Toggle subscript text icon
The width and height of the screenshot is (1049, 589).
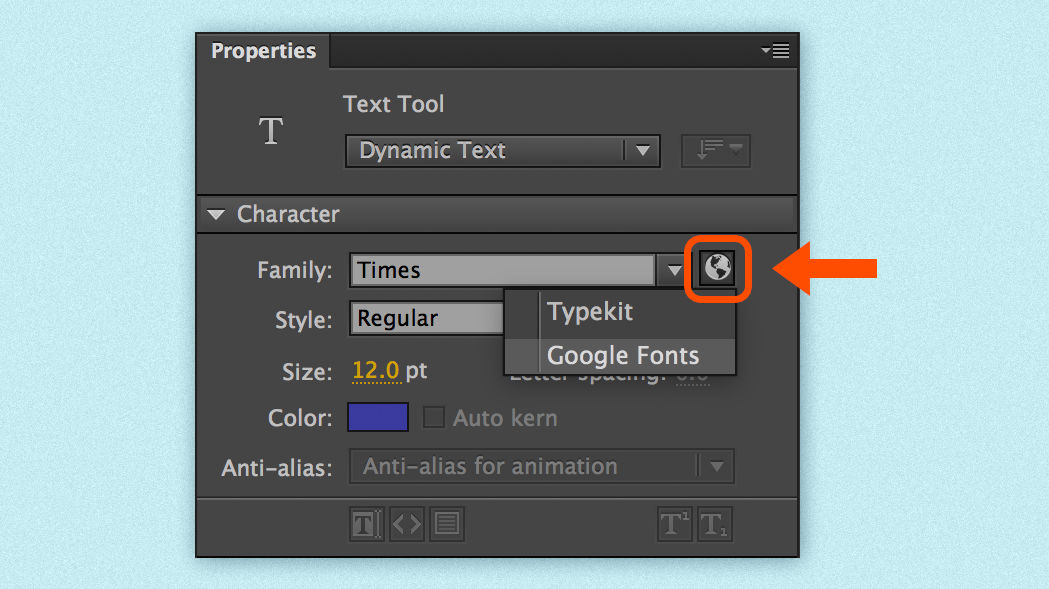(x=711, y=524)
